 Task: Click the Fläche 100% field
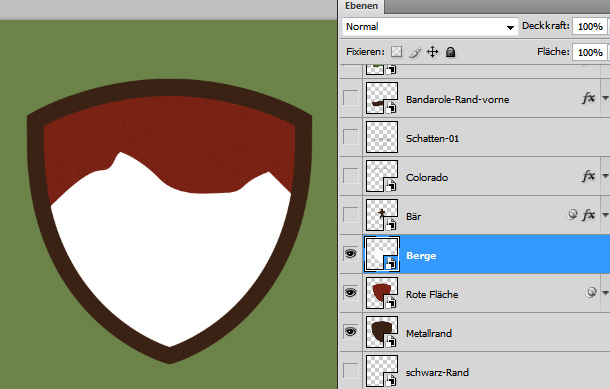click(x=590, y=52)
